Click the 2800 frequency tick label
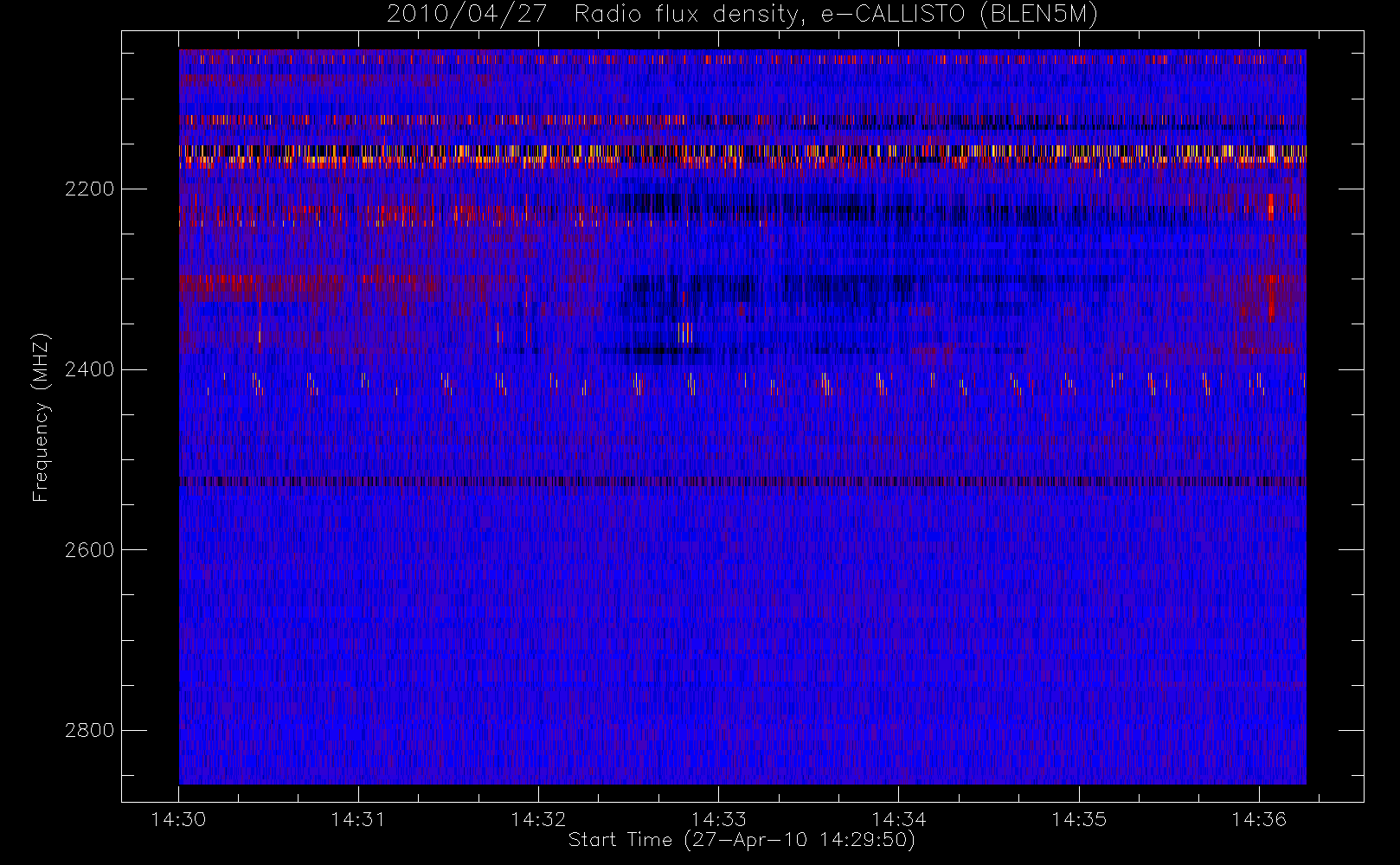The height and width of the screenshot is (865, 1400). tap(89, 730)
